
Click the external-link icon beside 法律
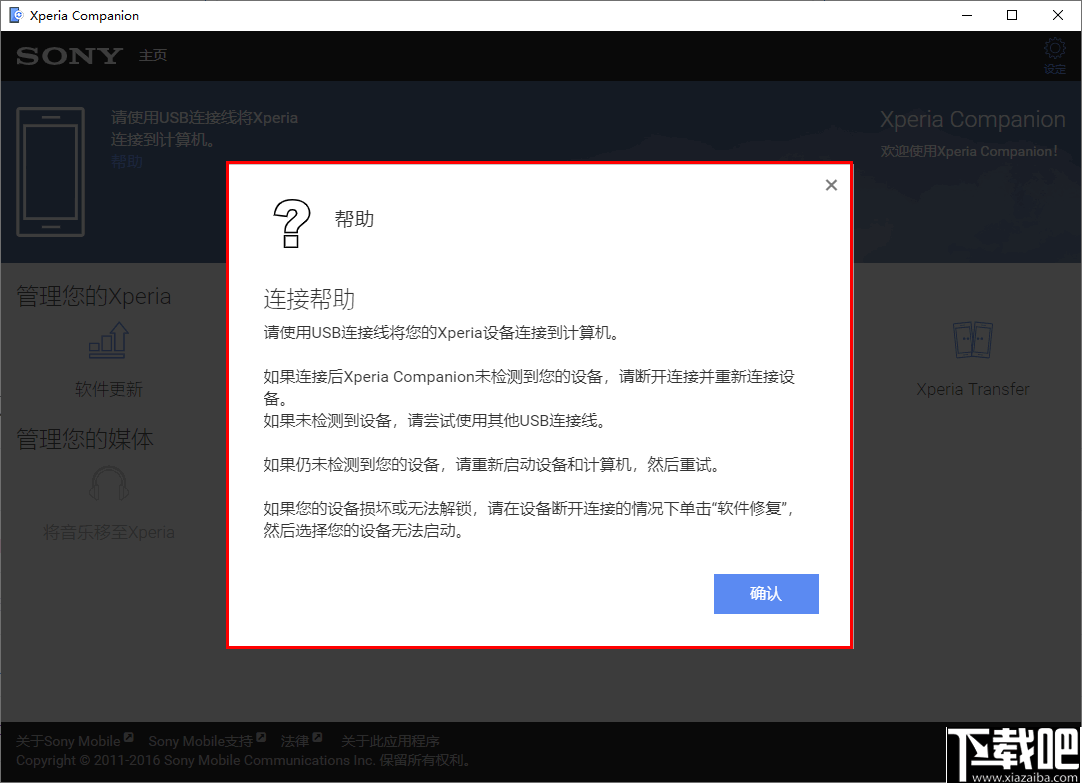click(317, 737)
